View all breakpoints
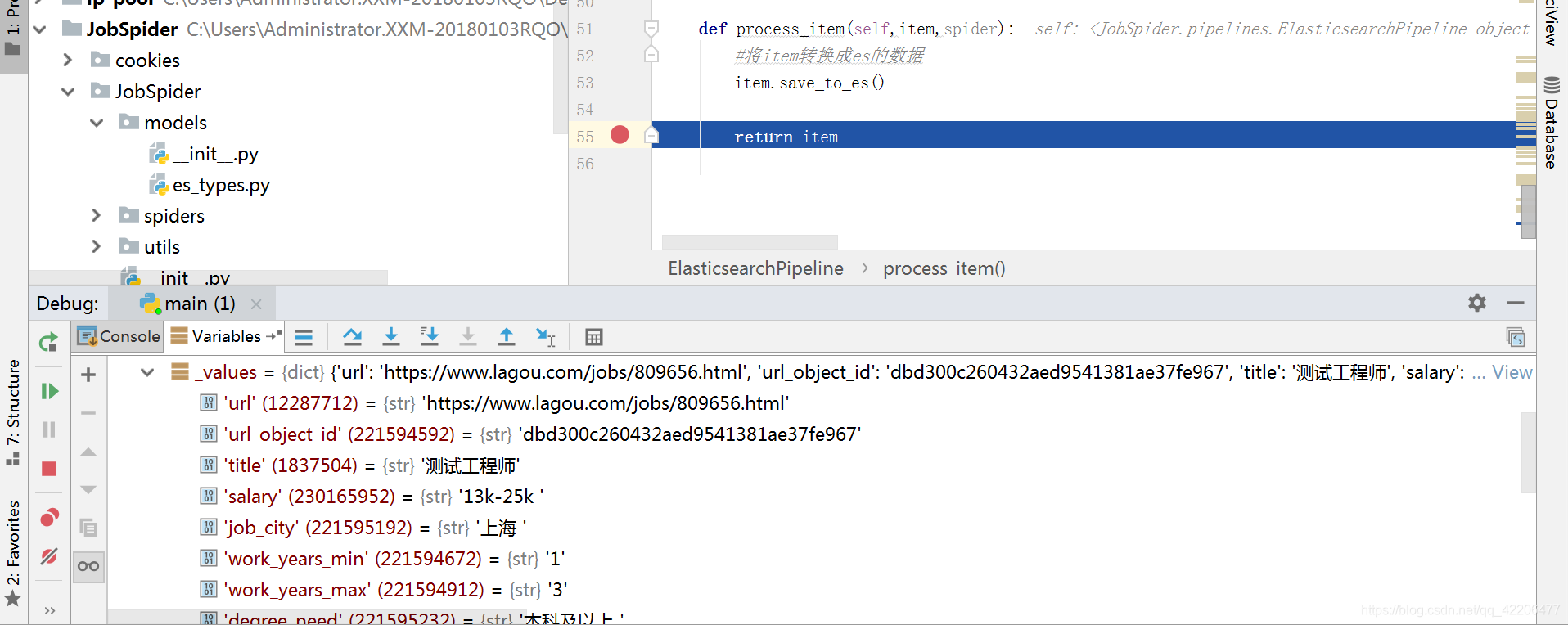Viewport: 1568px width, 625px height. pyautogui.click(x=49, y=518)
